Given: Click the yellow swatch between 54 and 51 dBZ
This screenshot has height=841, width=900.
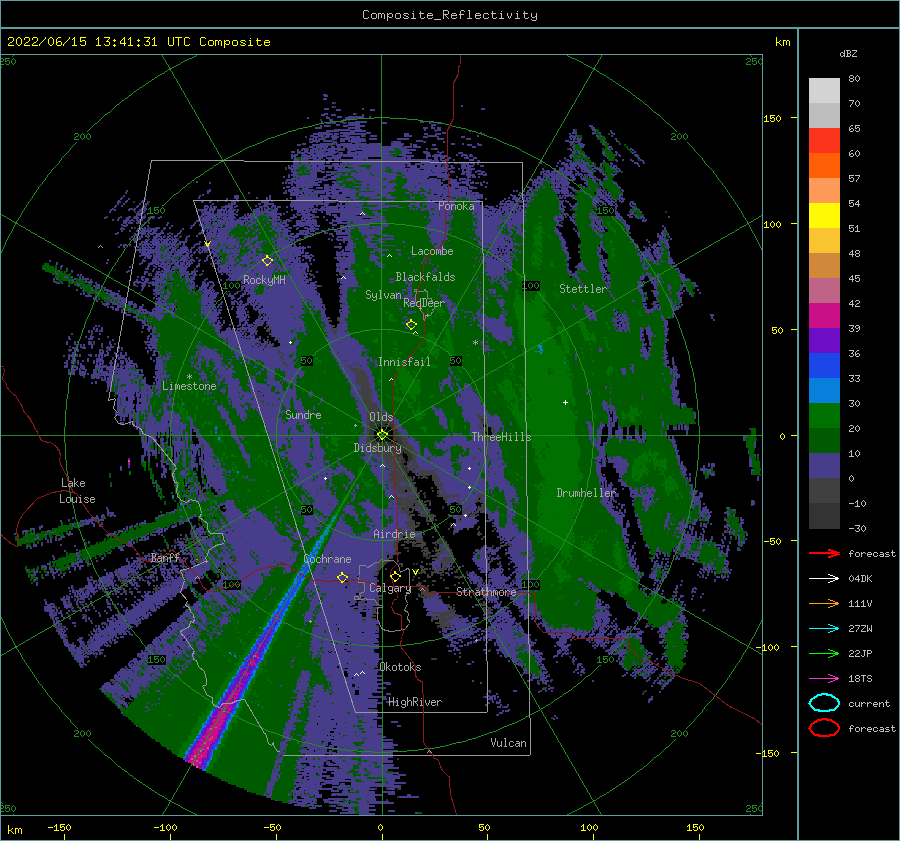Looking at the screenshot, I should (x=824, y=215).
